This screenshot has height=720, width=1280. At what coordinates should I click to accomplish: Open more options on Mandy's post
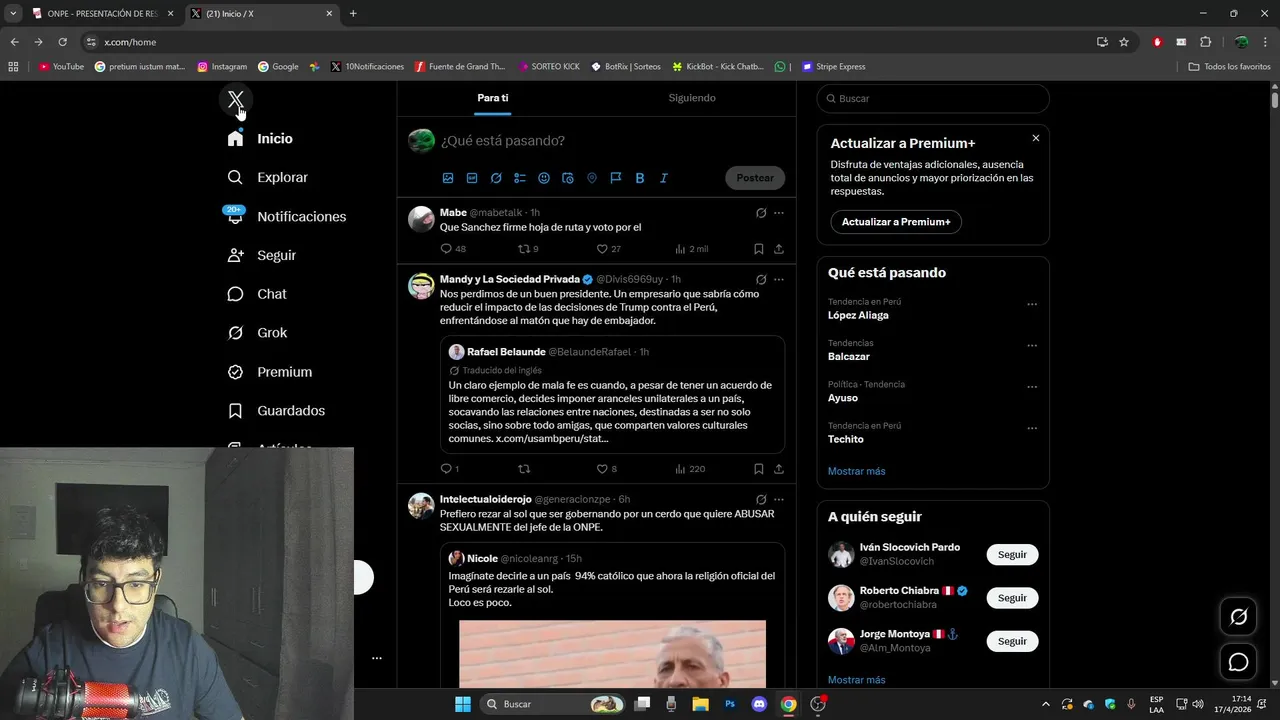[779, 280]
